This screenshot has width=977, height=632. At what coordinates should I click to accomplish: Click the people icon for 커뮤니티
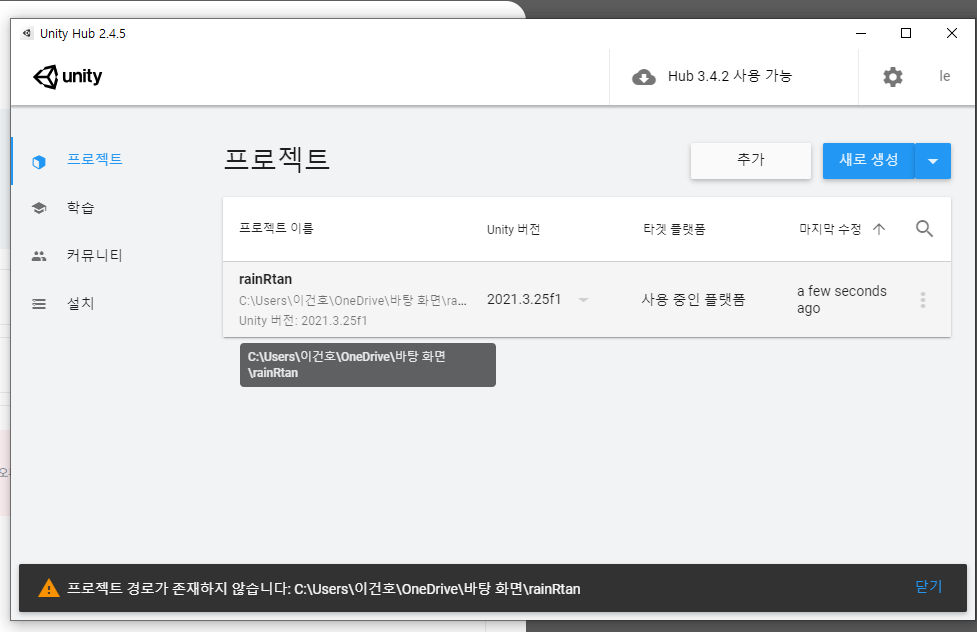pos(39,256)
